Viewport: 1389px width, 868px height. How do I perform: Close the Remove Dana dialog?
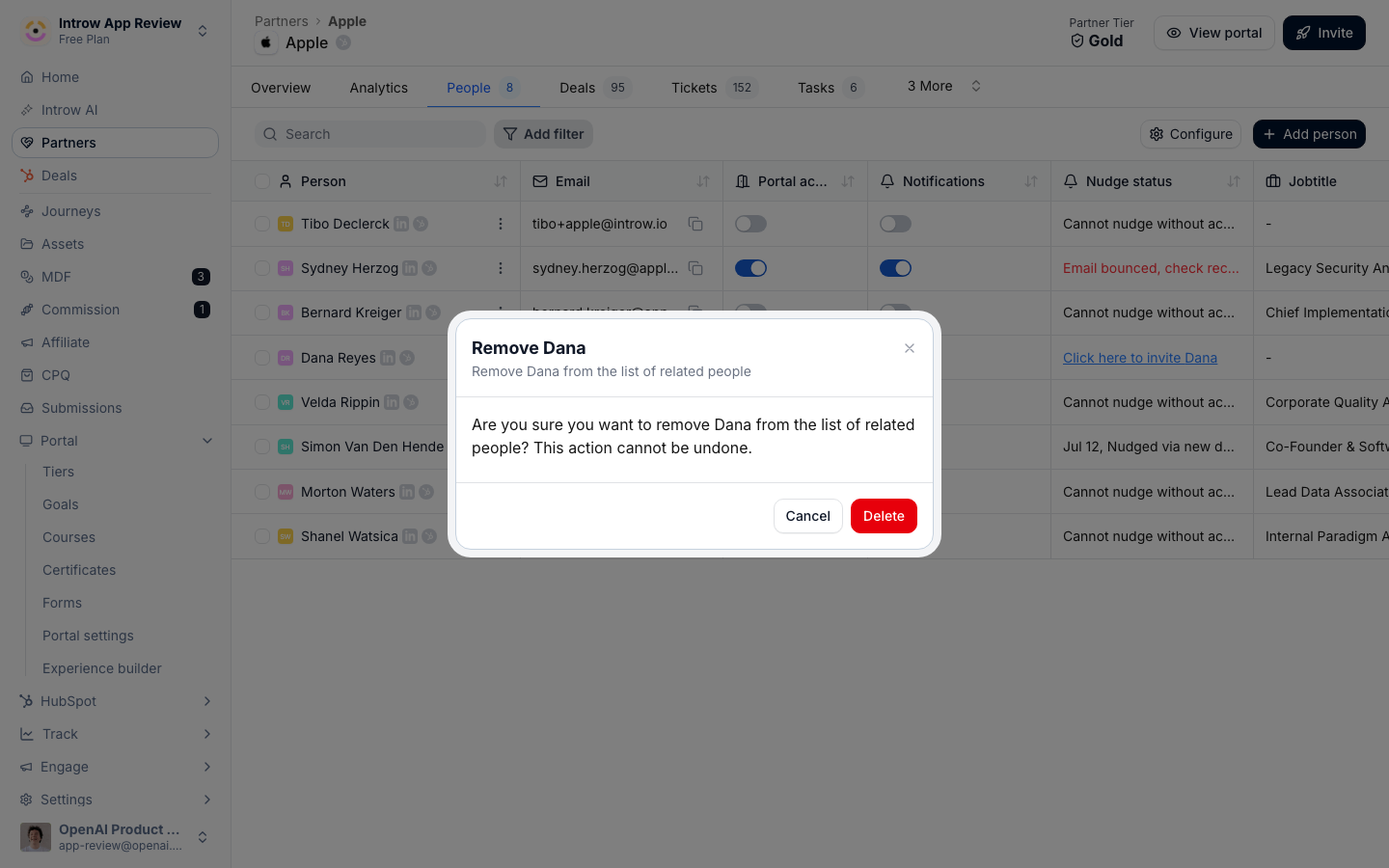(x=909, y=348)
